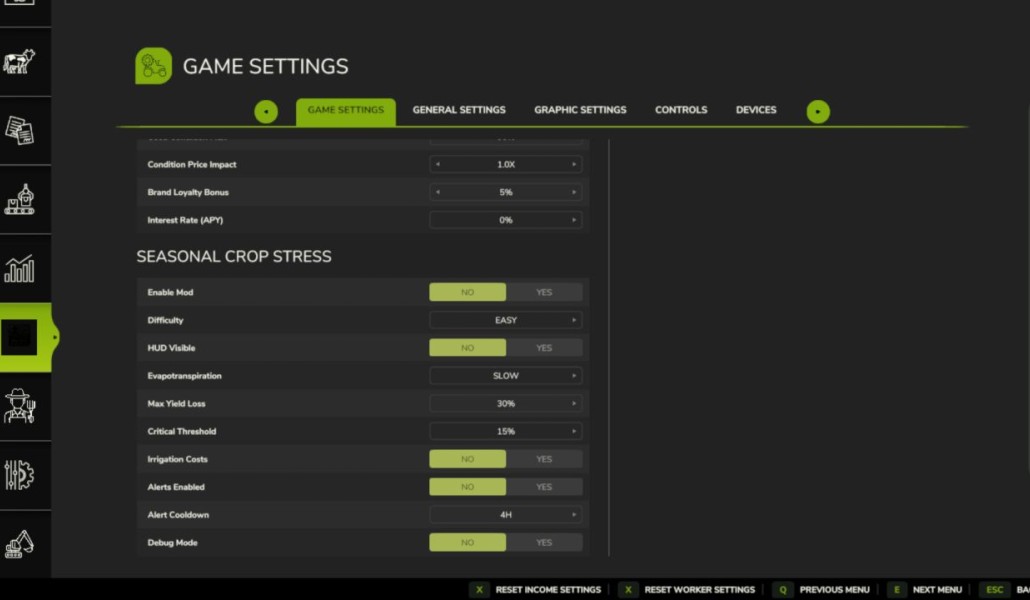Set Irrigation Costs to No
The height and width of the screenshot is (600, 1030).
[x=468, y=459]
